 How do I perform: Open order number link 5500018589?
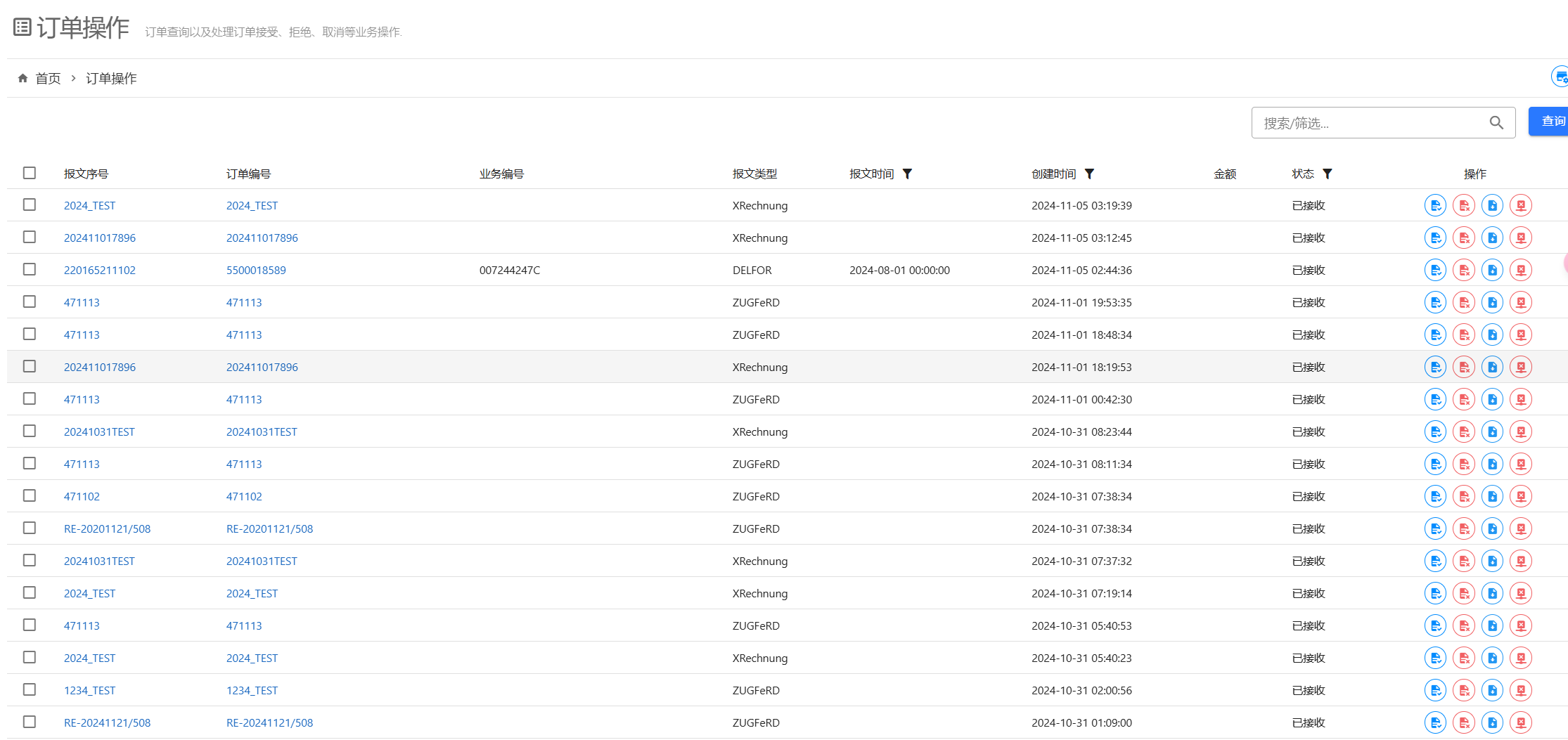click(256, 270)
